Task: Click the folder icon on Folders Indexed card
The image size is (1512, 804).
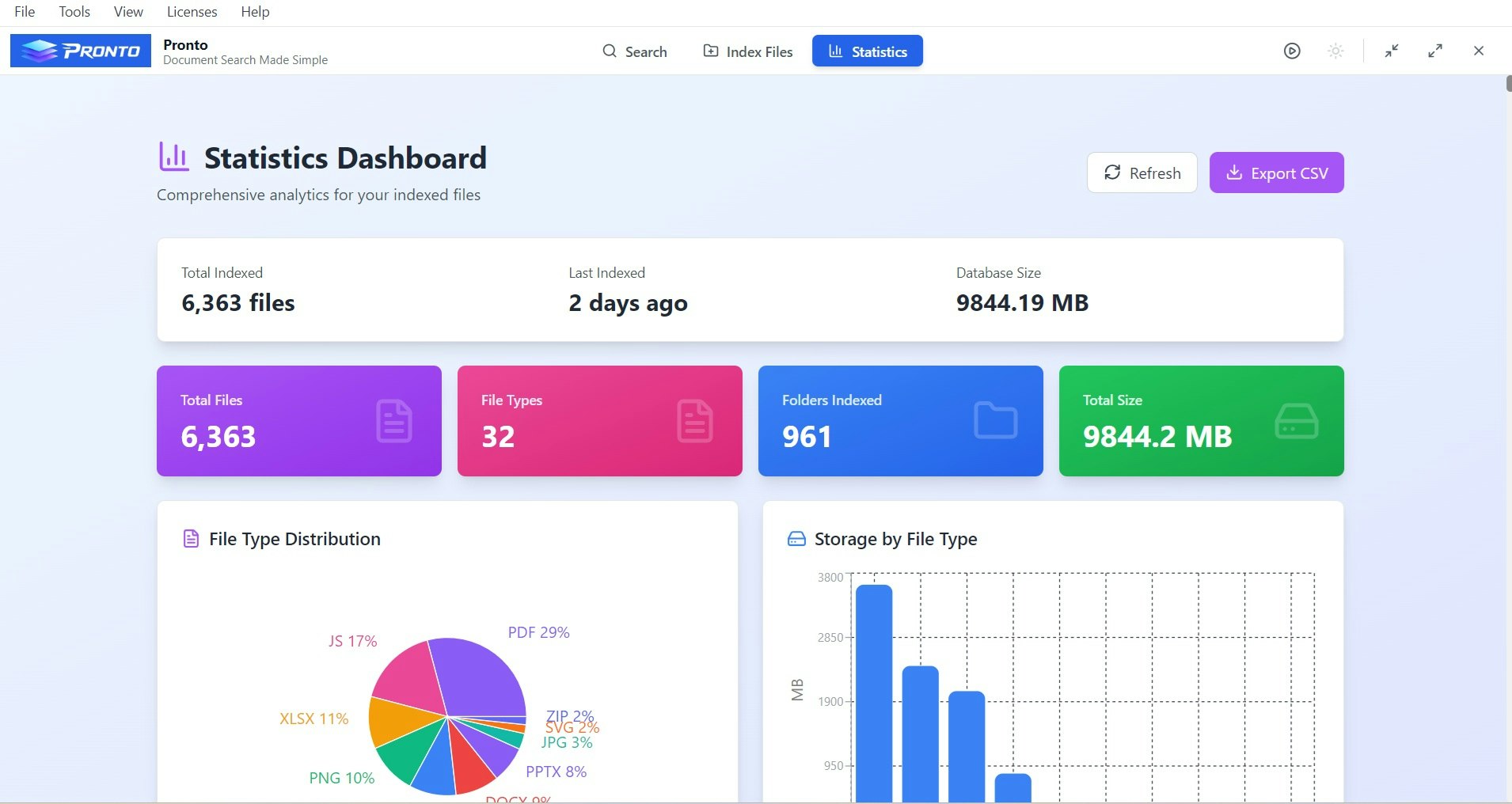Action: pos(995,420)
